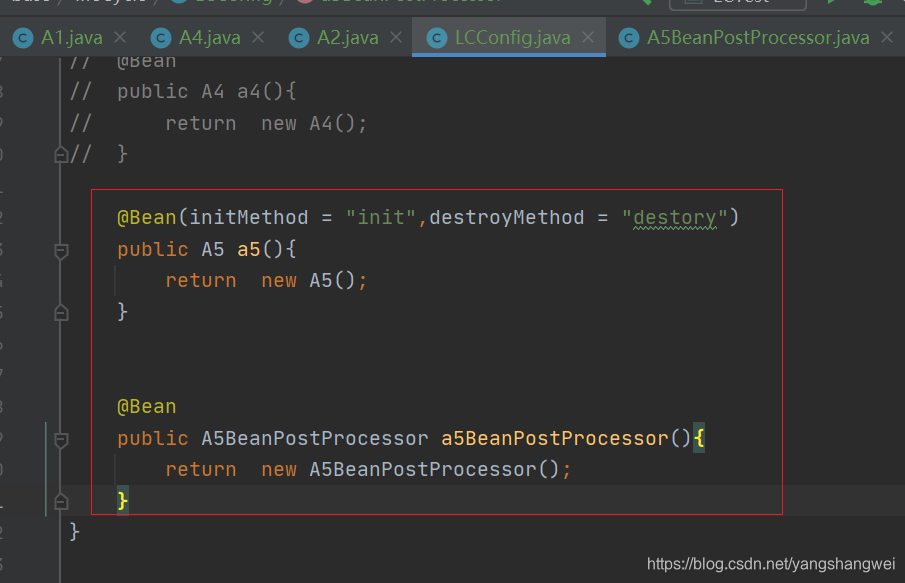Close the A1.java tab
Screen dimensions: 905x583
coord(120,38)
